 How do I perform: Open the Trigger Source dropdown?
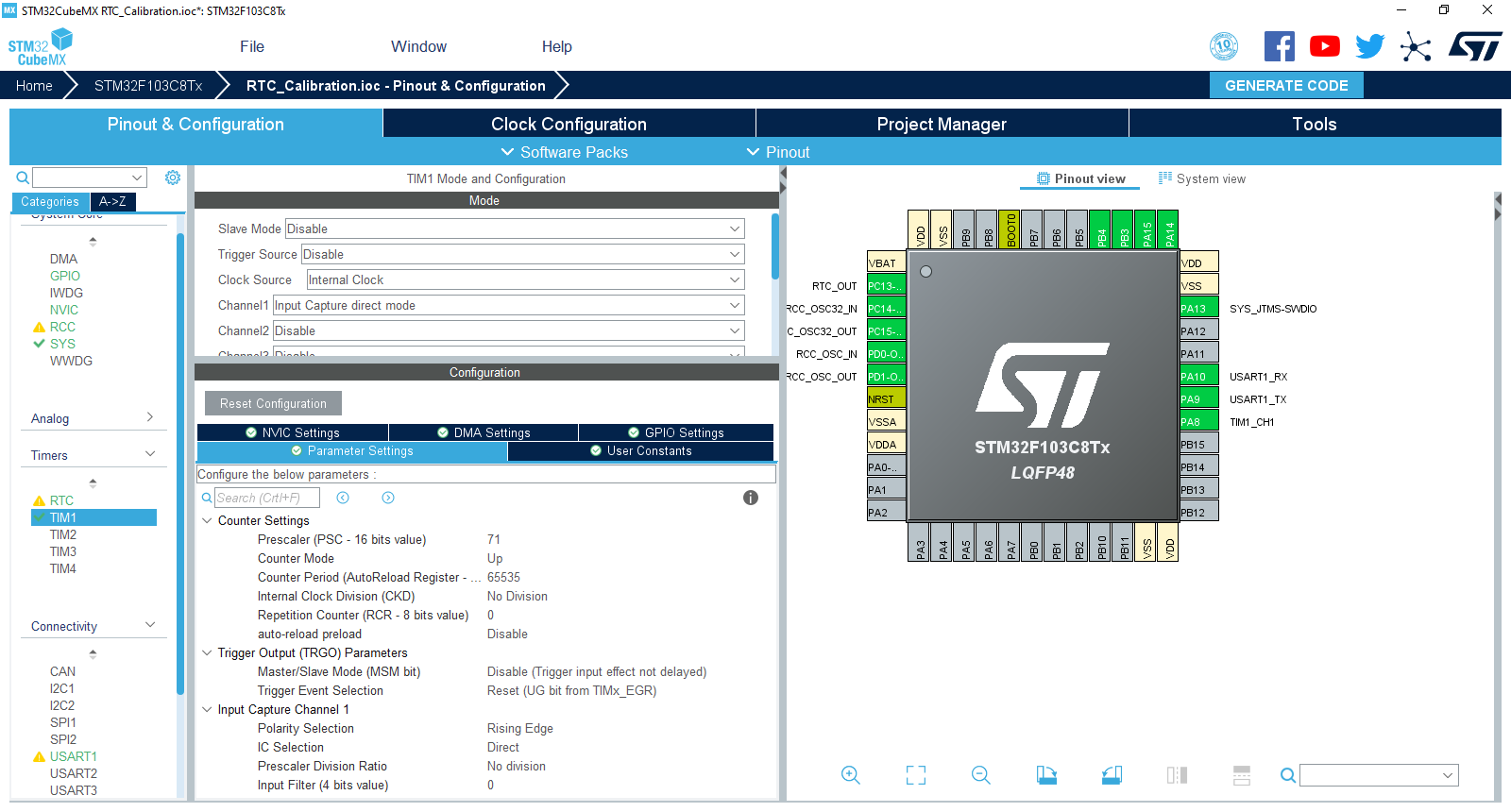(x=523, y=254)
